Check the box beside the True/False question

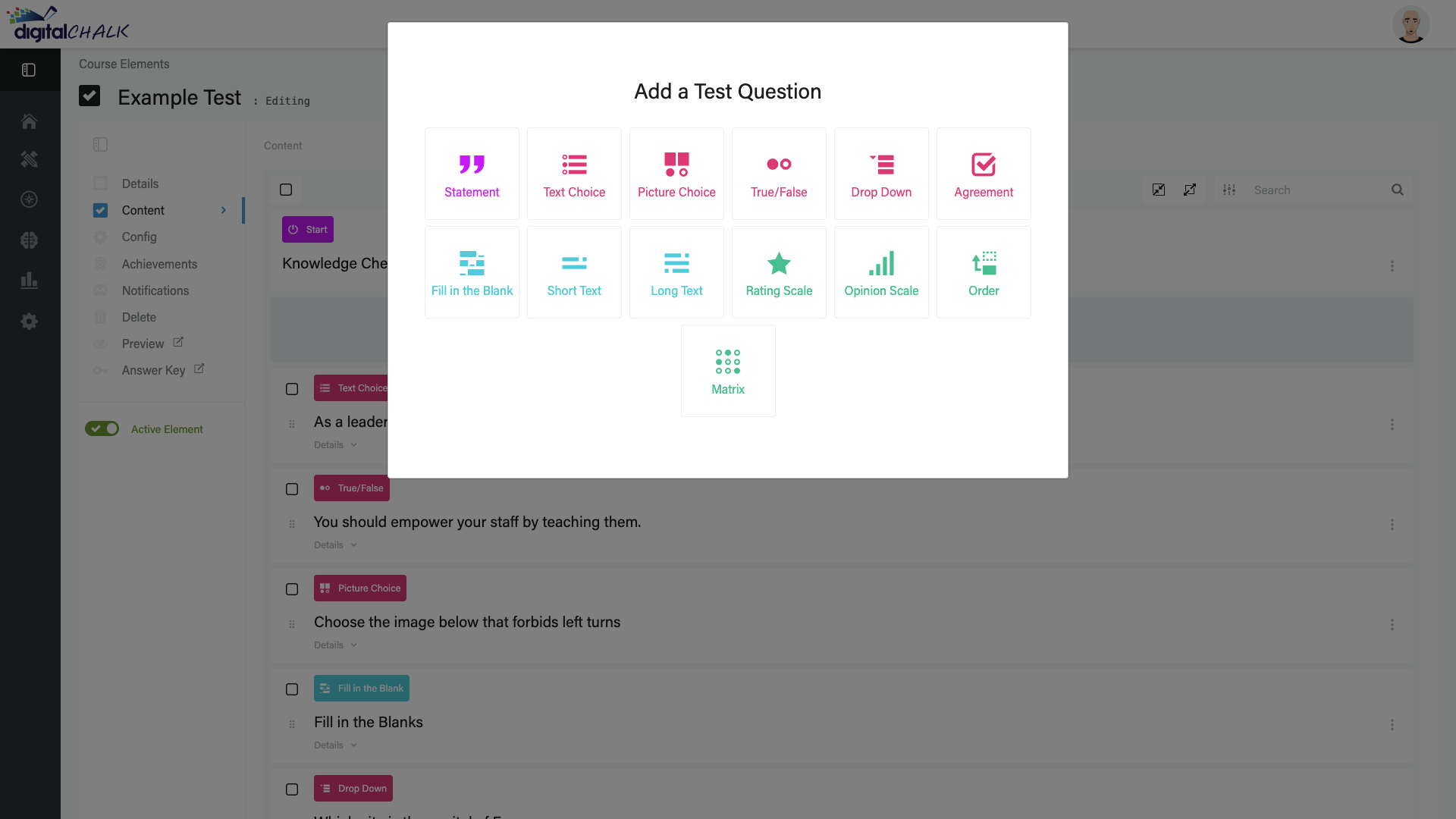coord(292,489)
